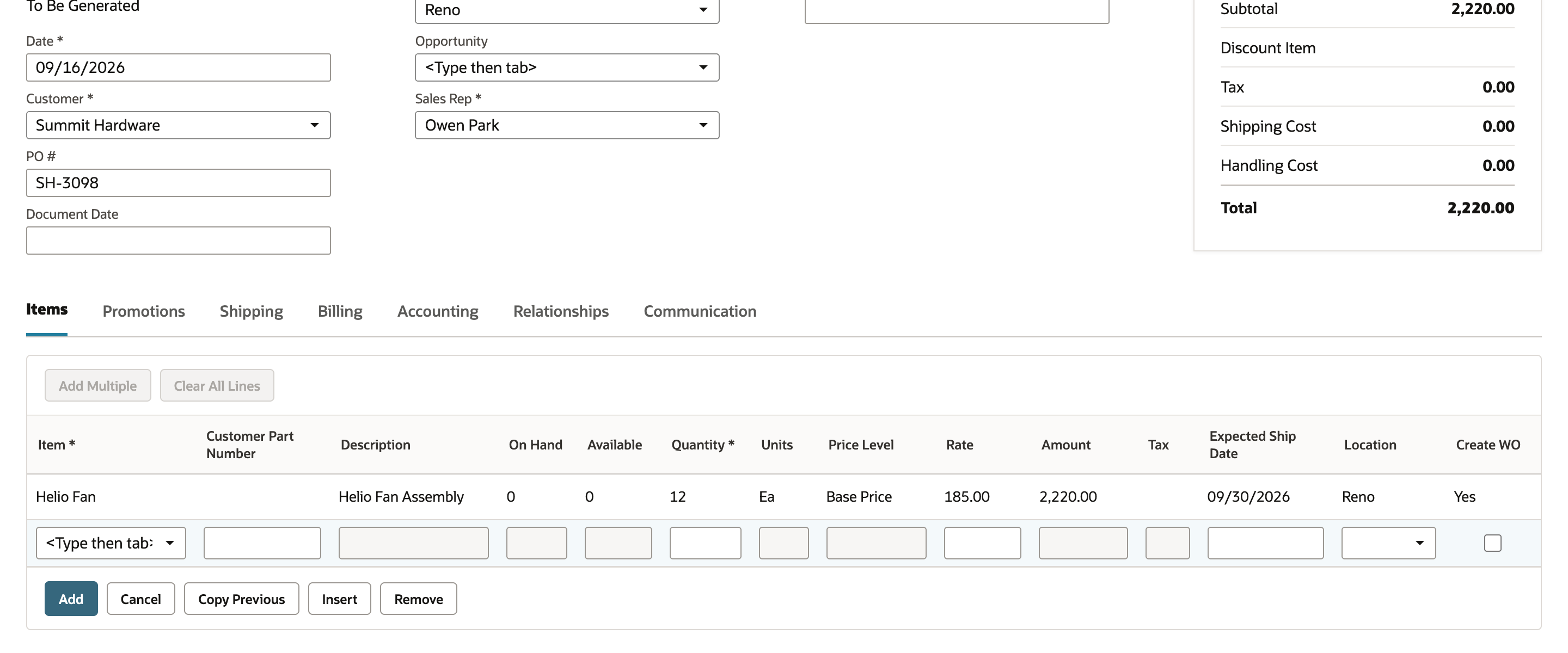Tick the Create WO checkbox in new line
The image size is (1568, 653).
pos(1492,542)
